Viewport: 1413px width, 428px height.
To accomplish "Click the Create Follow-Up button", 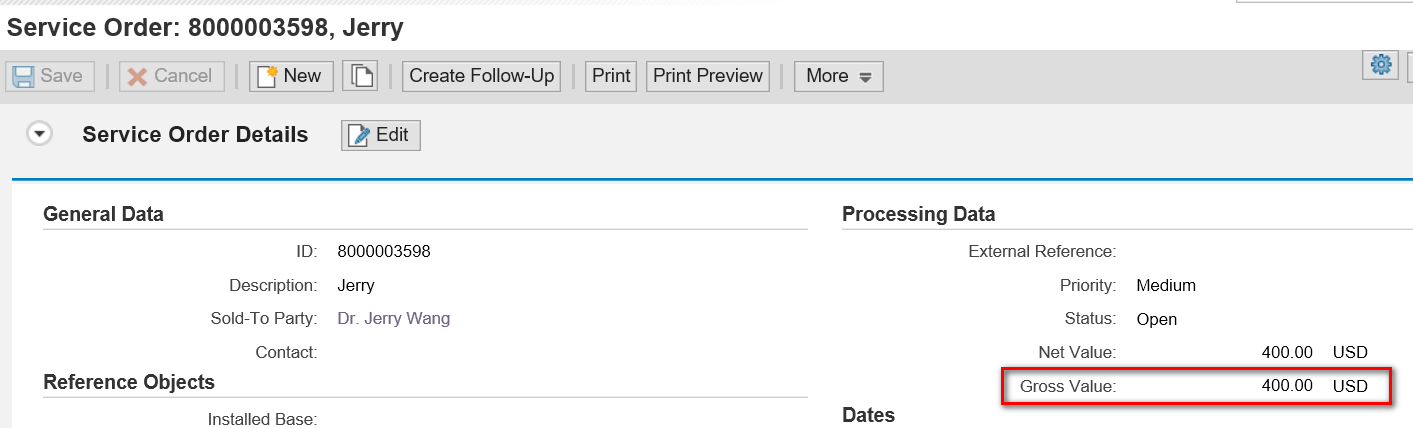I will click(482, 76).
